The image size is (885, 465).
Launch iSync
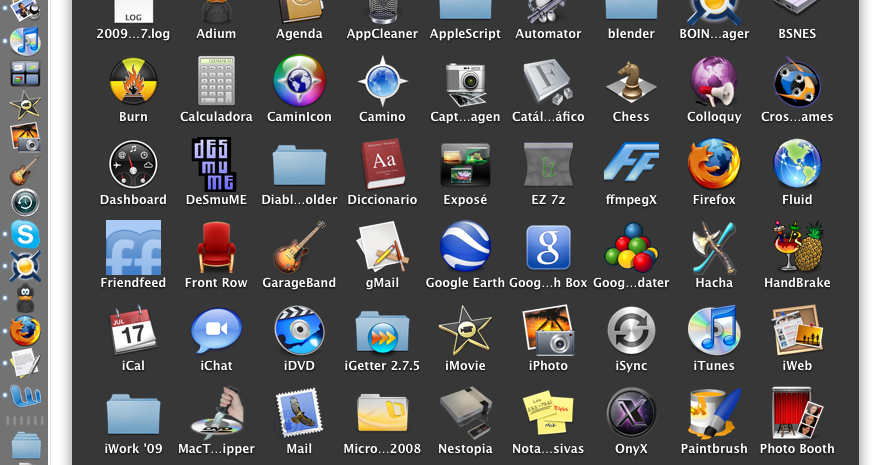point(631,331)
